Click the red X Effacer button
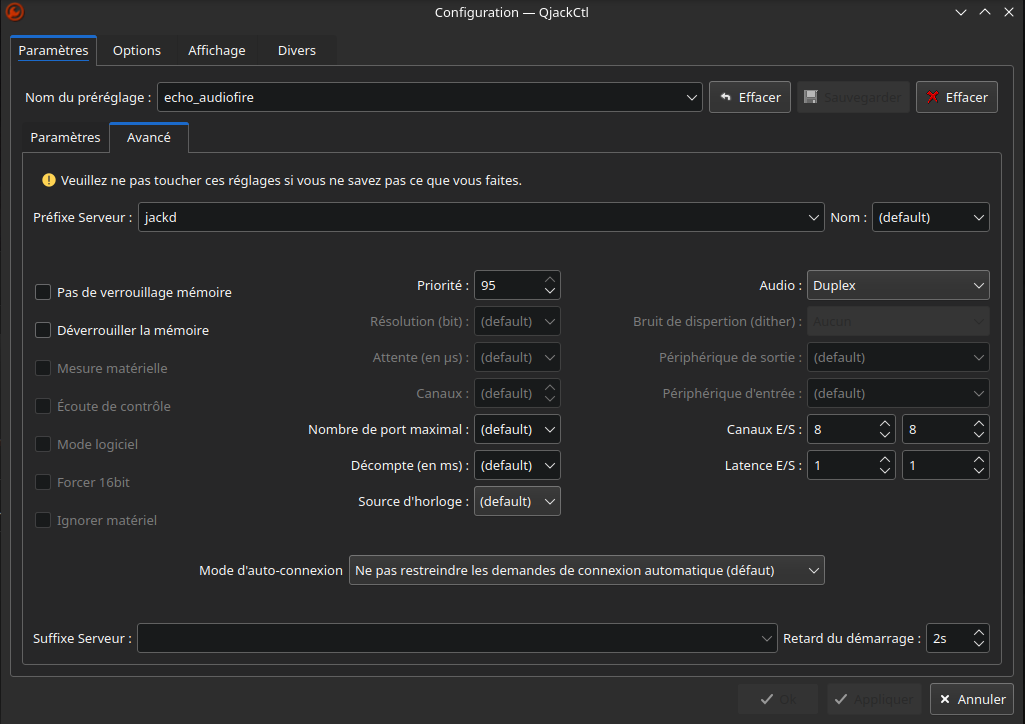The image size is (1025, 724). click(956, 97)
